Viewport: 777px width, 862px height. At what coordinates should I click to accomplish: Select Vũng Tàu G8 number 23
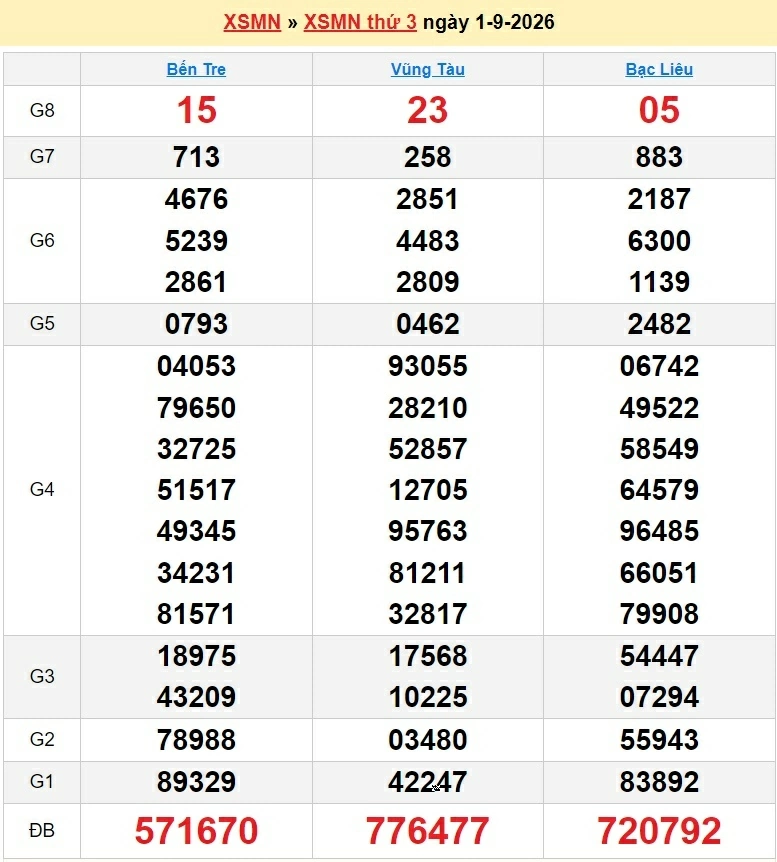[x=428, y=110]
